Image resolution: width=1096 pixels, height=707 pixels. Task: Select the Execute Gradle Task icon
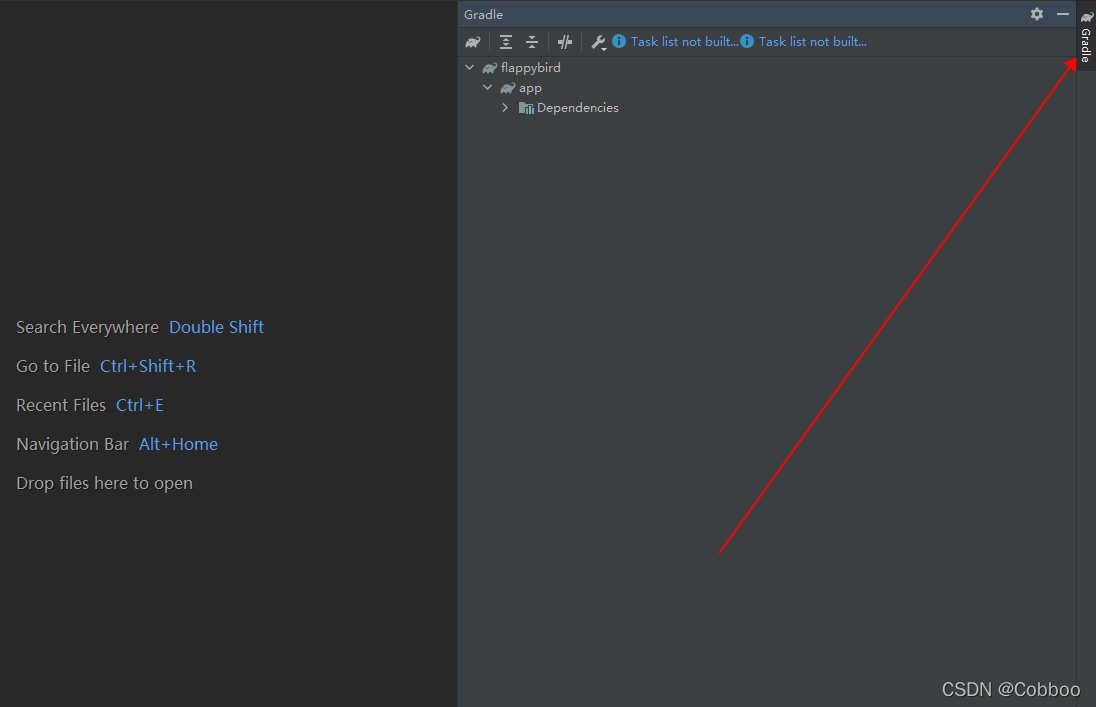pos(564,42)
